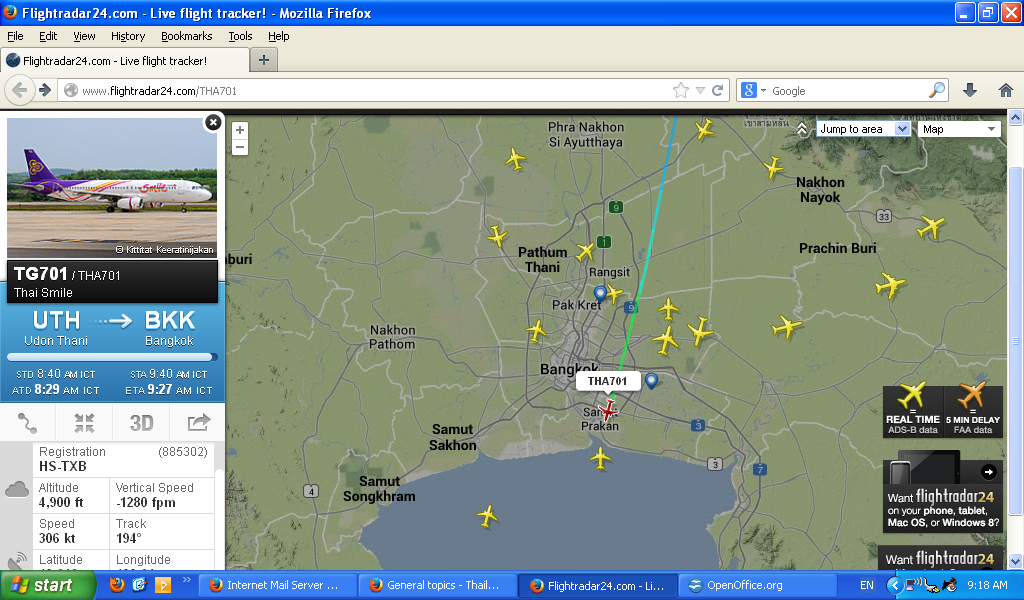Open the View menu
Viewport: 1024px width, 600px height.
(84, 36)
